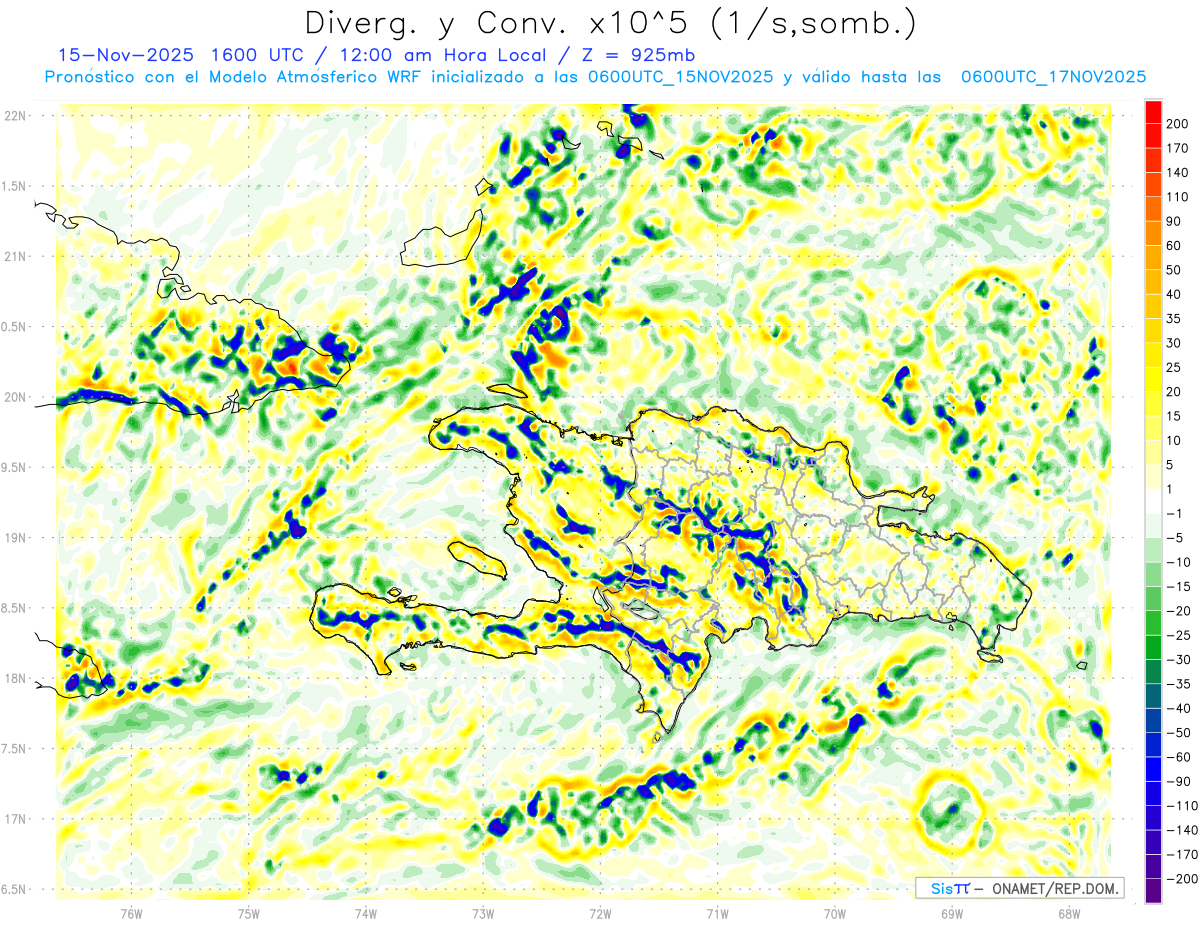
Task: Click the '-20' colorbar value
Action: [x=1177, y=611]
